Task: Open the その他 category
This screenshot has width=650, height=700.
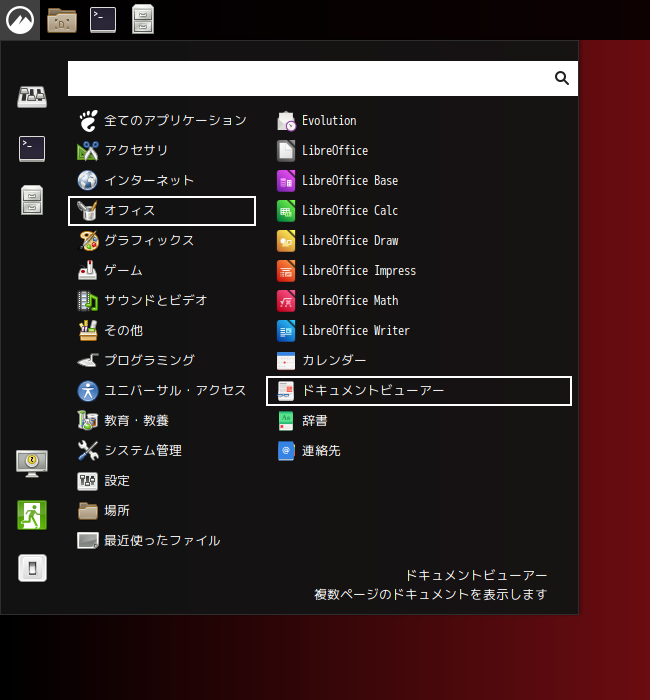Action: [162, 330]
